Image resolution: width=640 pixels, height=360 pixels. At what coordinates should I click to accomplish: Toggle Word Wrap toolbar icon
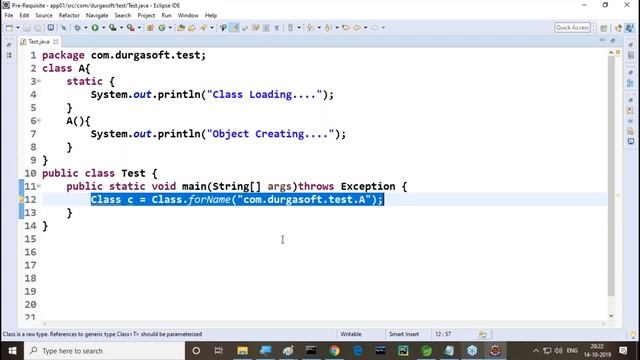click(245, 28)
